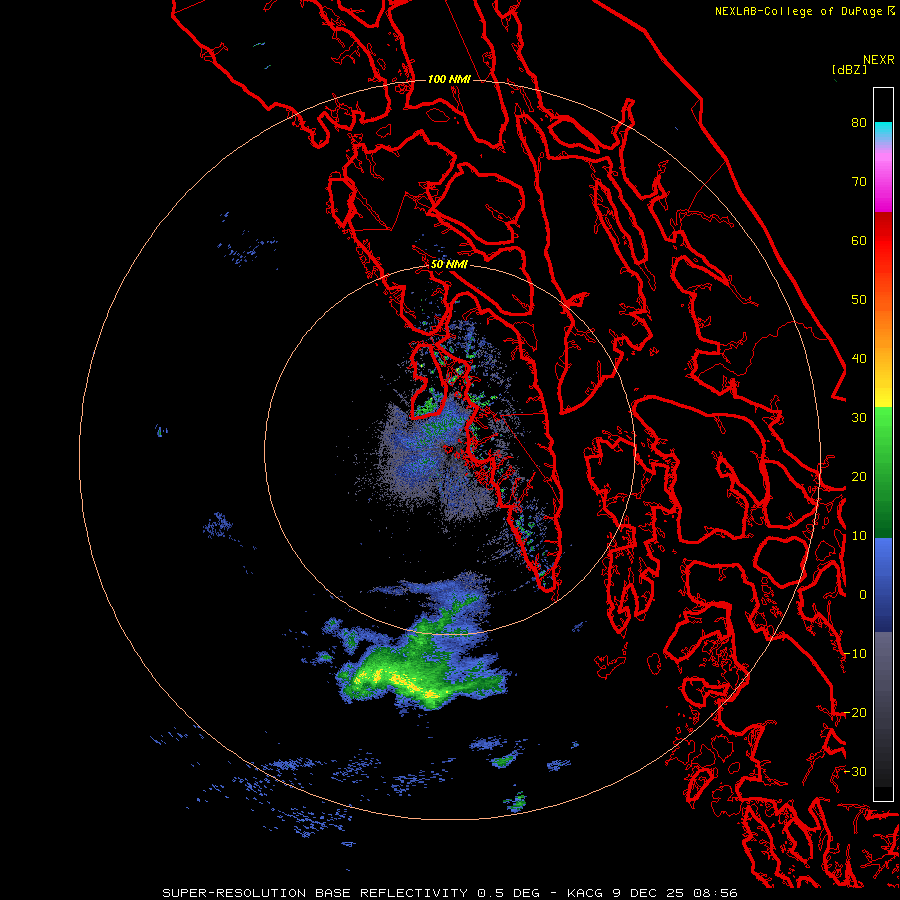
Task: Click the 60 dBZ scale value
Action: [859, 240]
